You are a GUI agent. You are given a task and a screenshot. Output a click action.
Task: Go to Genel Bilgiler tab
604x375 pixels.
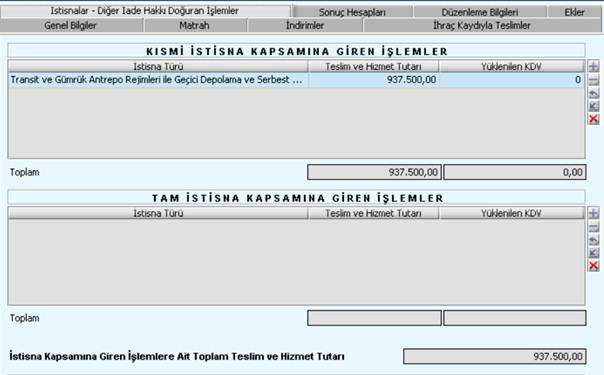coord(70,25)
